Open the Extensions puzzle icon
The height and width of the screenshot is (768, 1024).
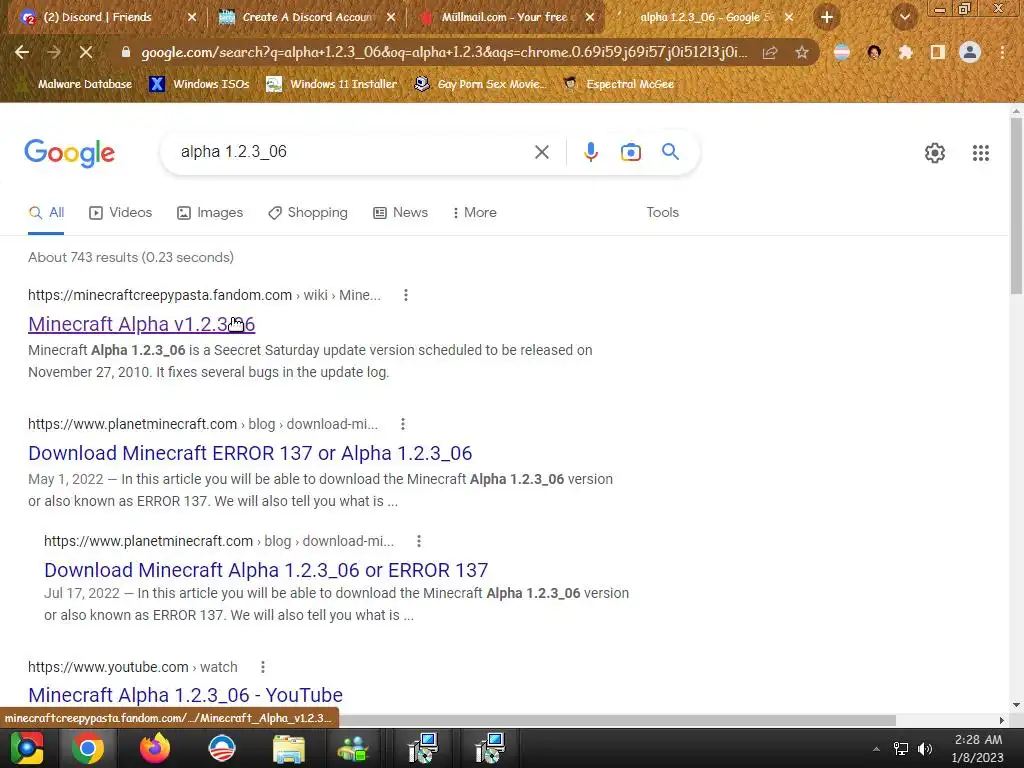tap(905, 52)
